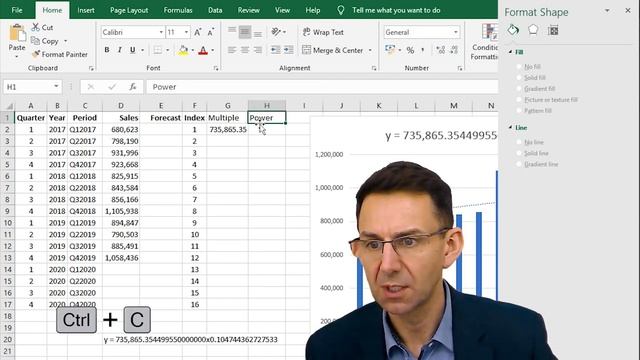640x360 pixels.
Task: Close the Format Shape pane
Action: coord(628,11)
